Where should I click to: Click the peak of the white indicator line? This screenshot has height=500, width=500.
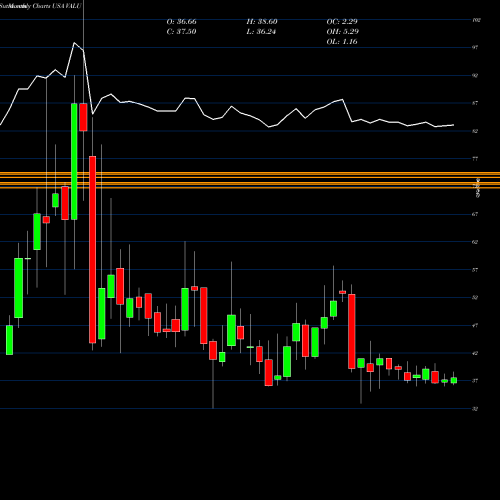74,43
